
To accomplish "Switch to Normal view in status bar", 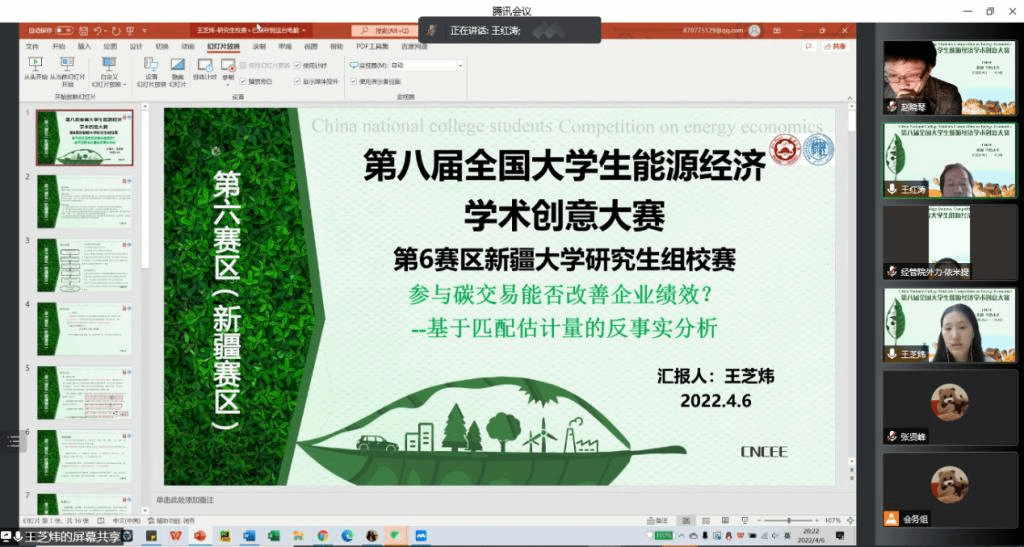I will click(x=685, y=520).
